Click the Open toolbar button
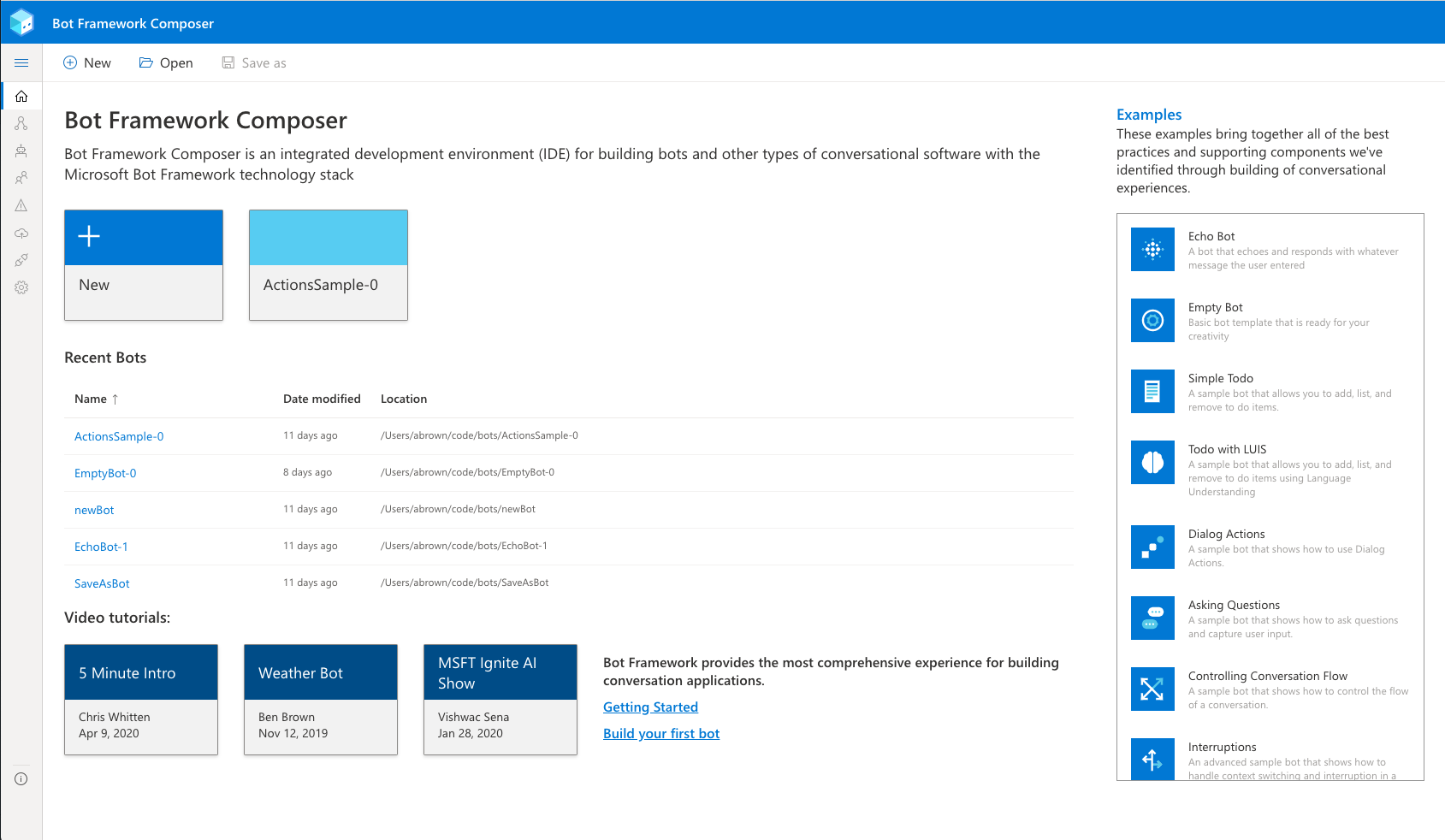The image size is (1445, 840). click(166, 62)
